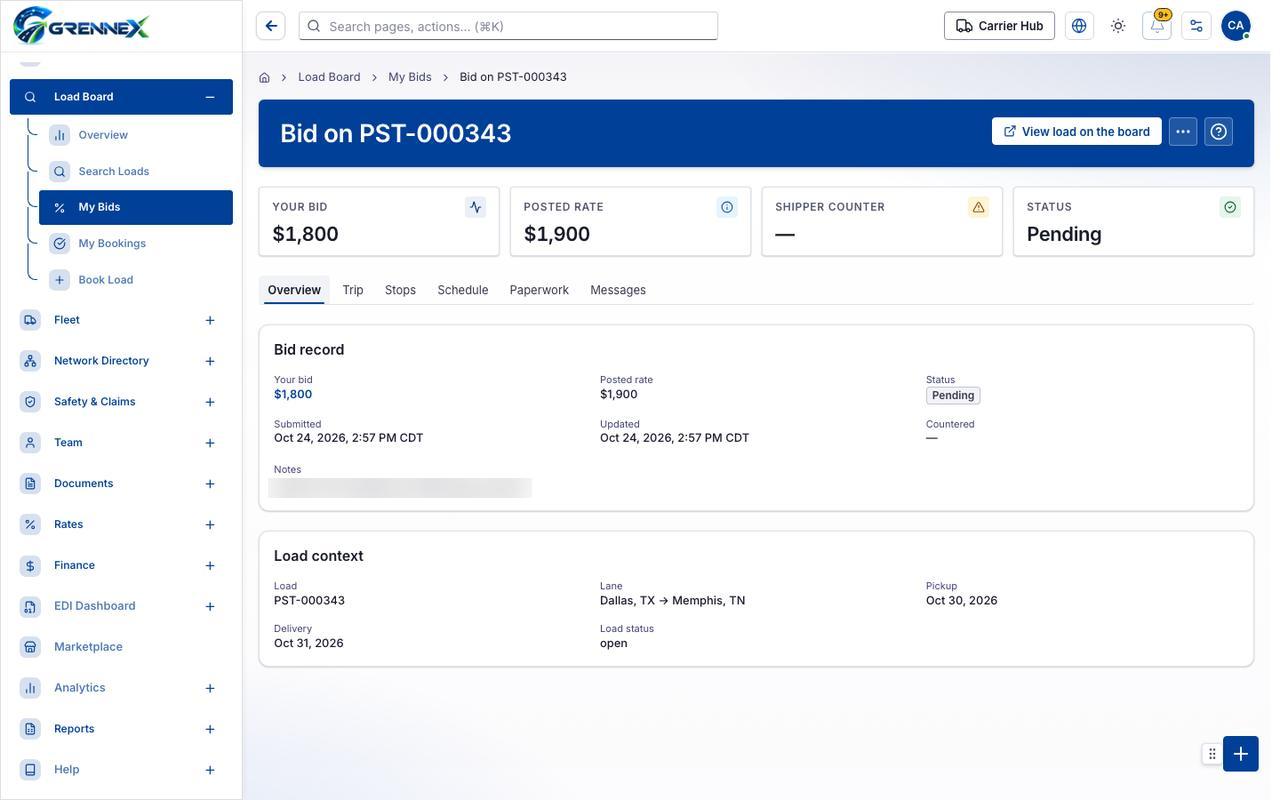Open the Messages tab
1280x800 pixels.
tap(618, 290)
